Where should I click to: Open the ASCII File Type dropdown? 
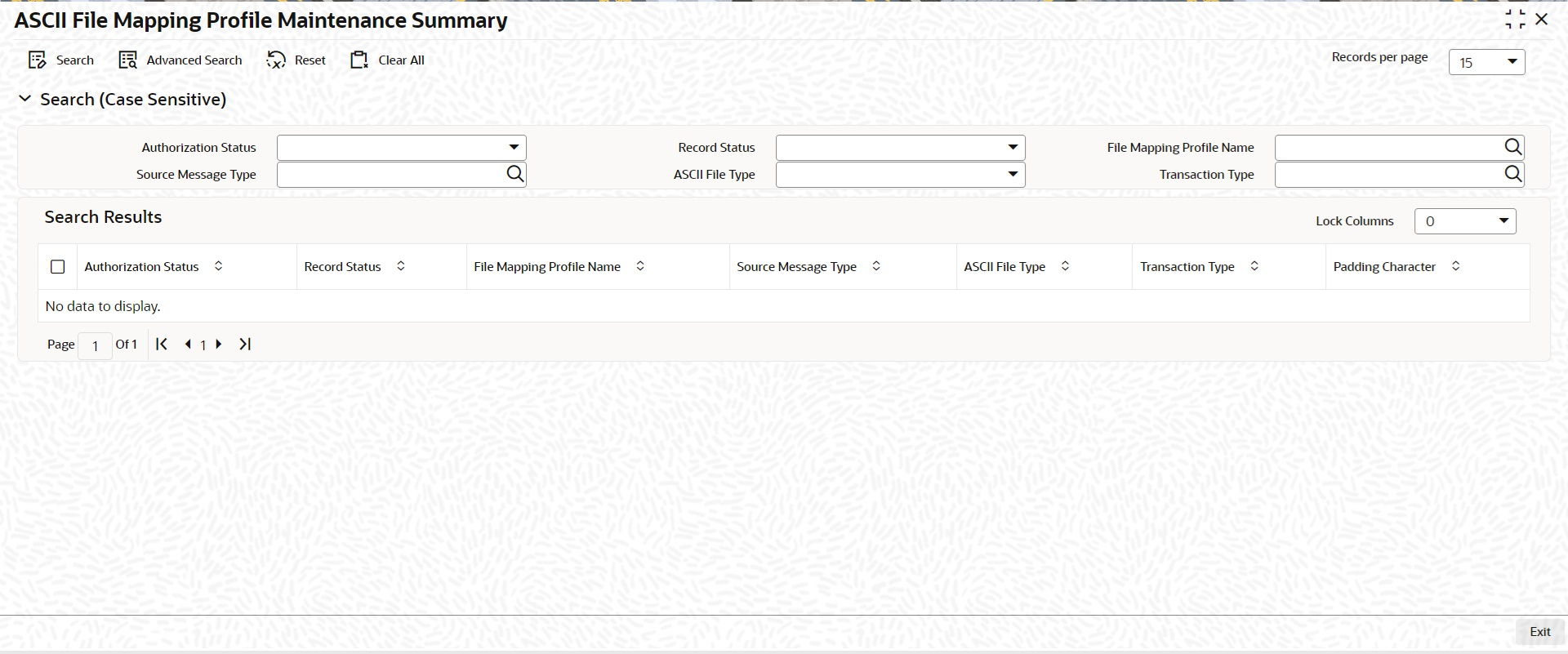point(900,175)
